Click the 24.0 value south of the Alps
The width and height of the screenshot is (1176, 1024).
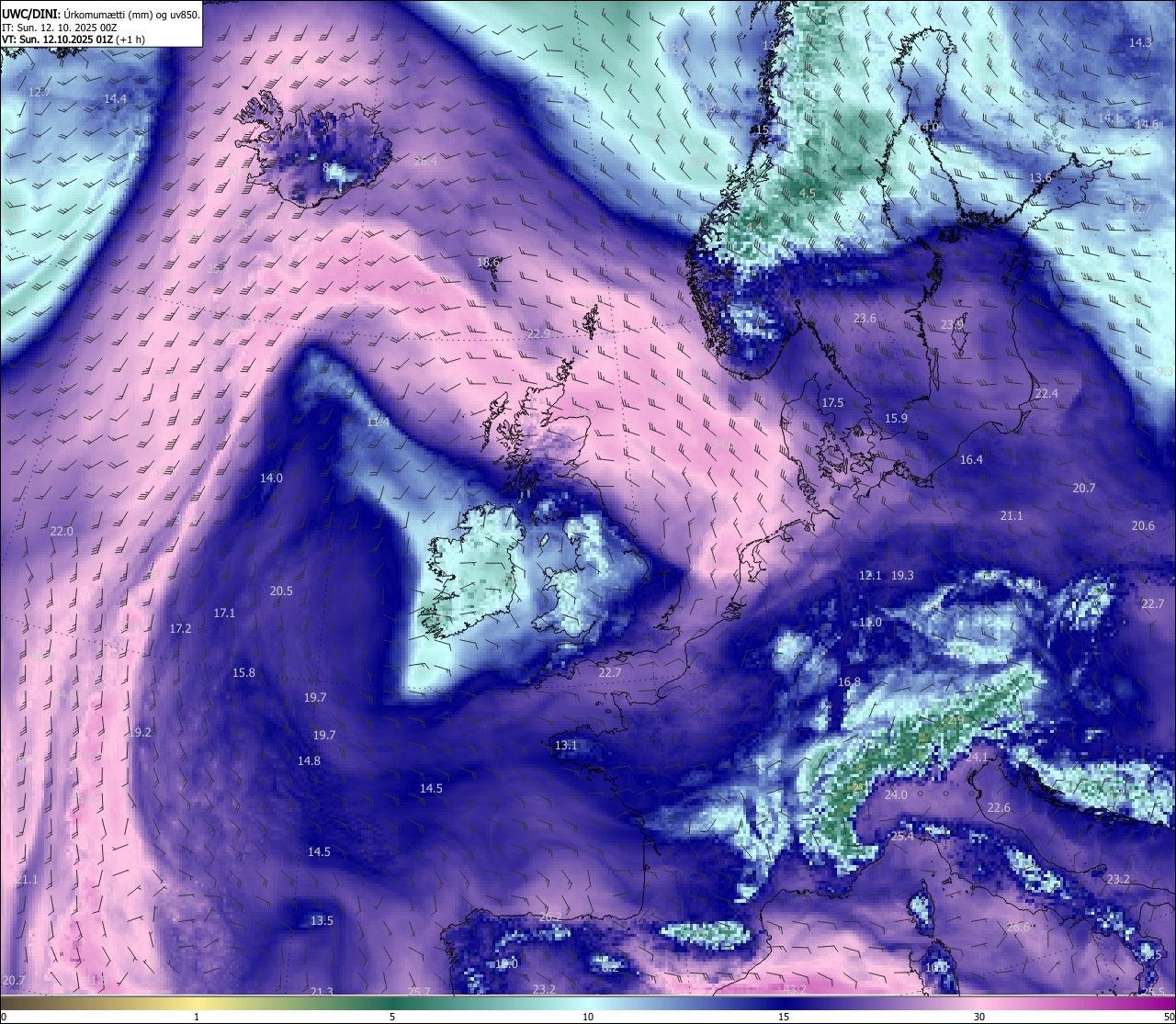[896, 794]
